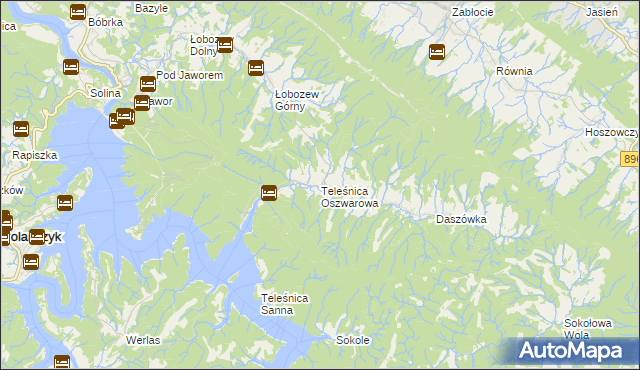The width and height of the screenshot is (640, 370).
Task: Open the hotel icon northwest of Solina label
Action: (x=71, y=67)
